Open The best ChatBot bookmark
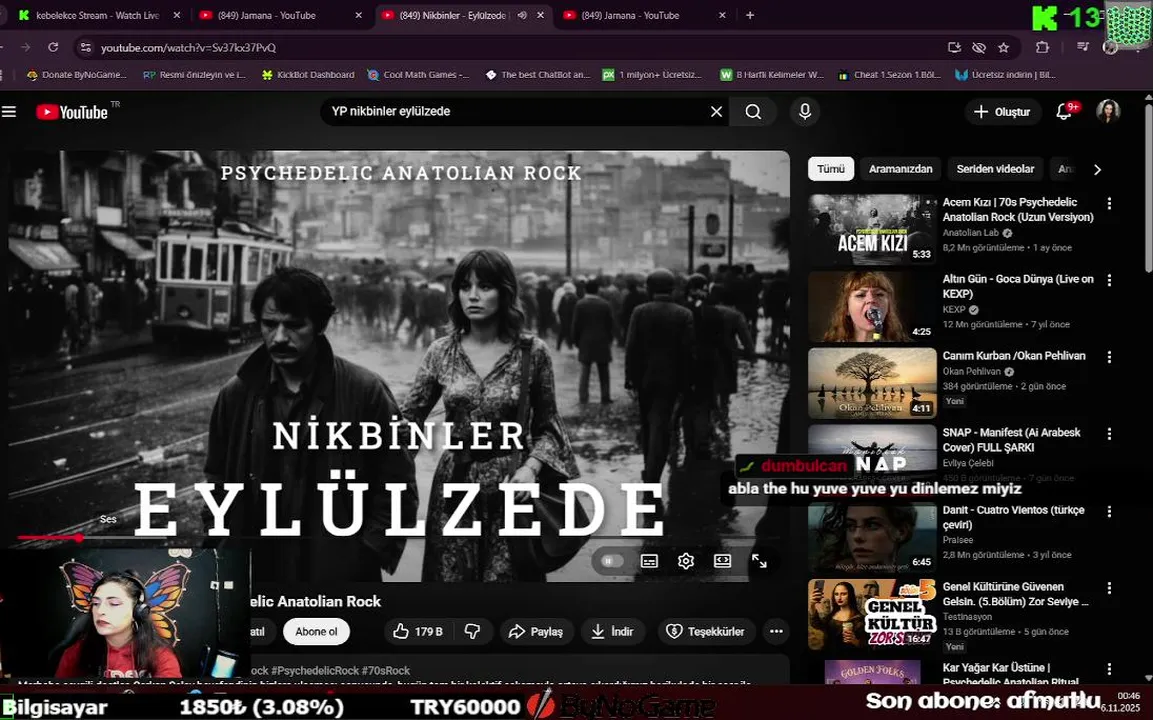 click(538, 75)
